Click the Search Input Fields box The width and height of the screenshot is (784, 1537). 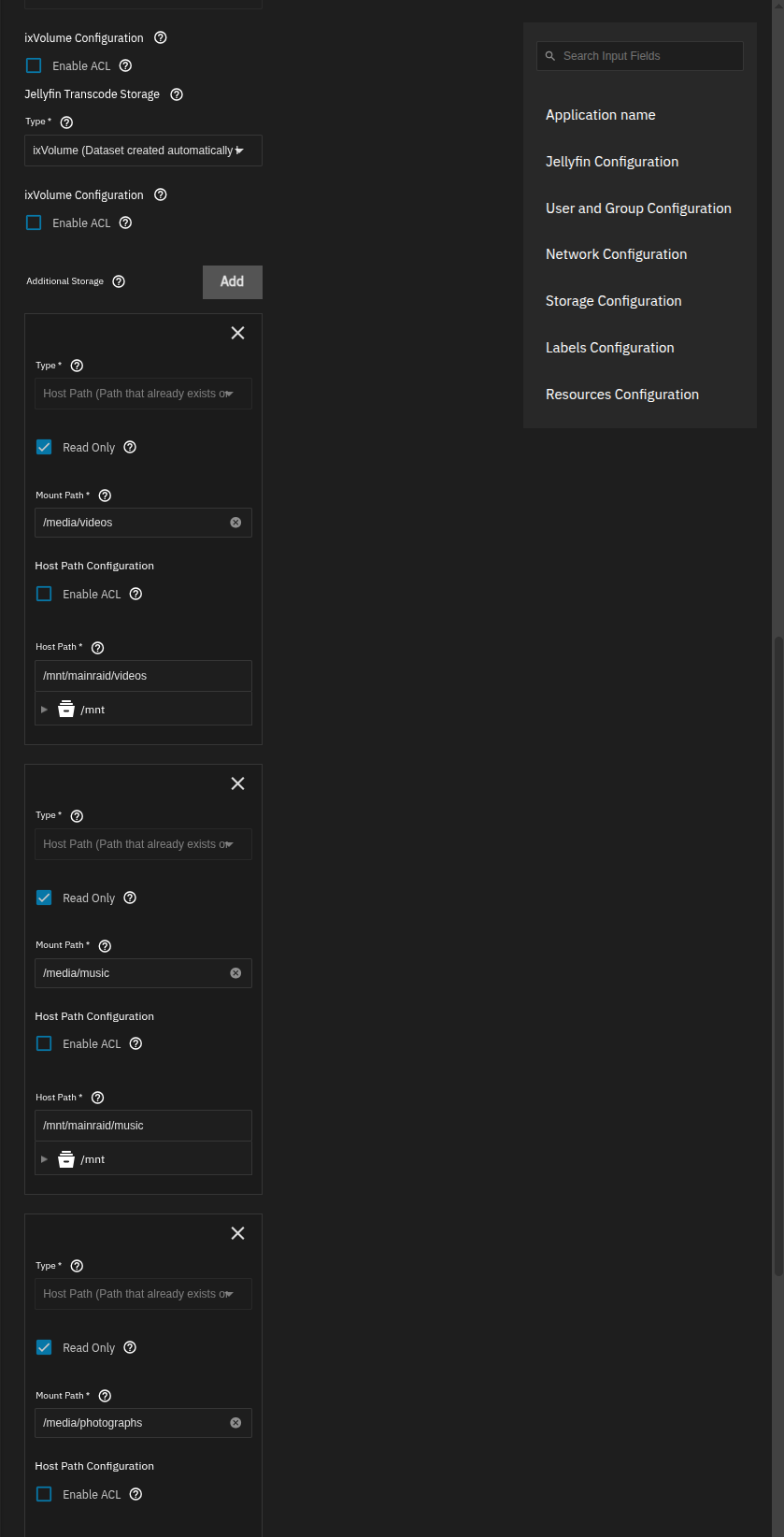tap(640, 56)
